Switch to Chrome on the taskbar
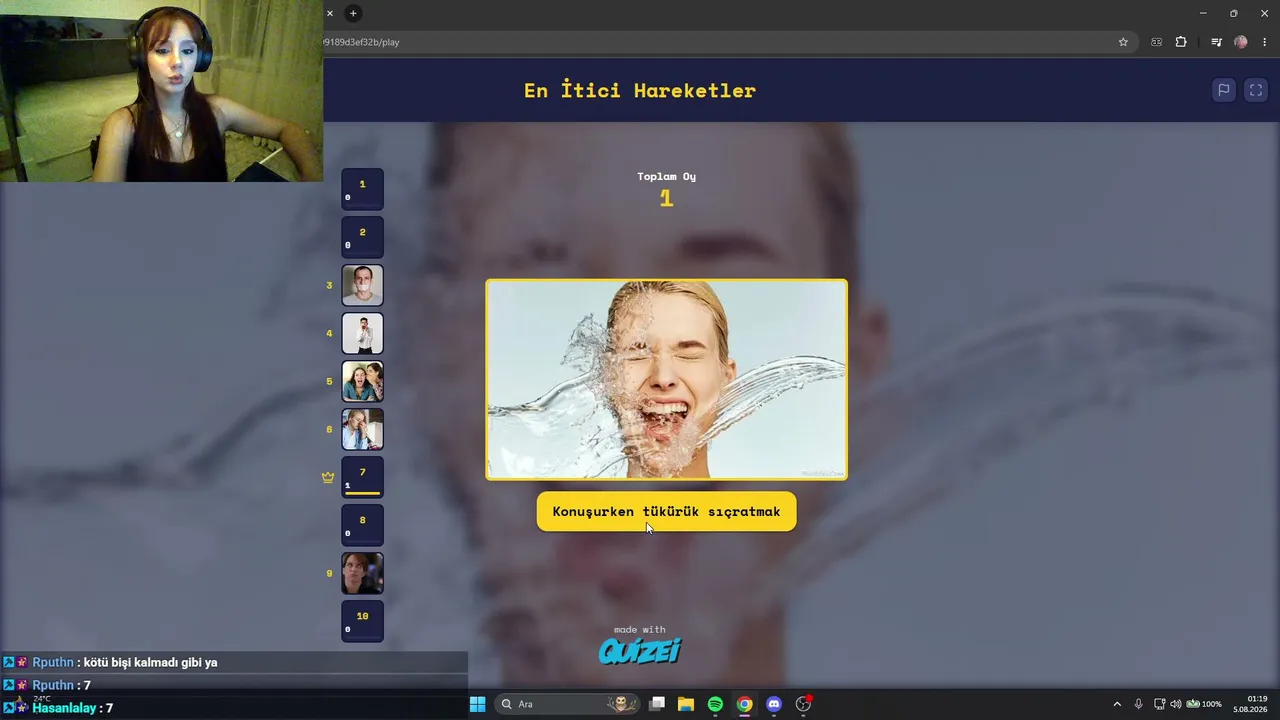 745,704
